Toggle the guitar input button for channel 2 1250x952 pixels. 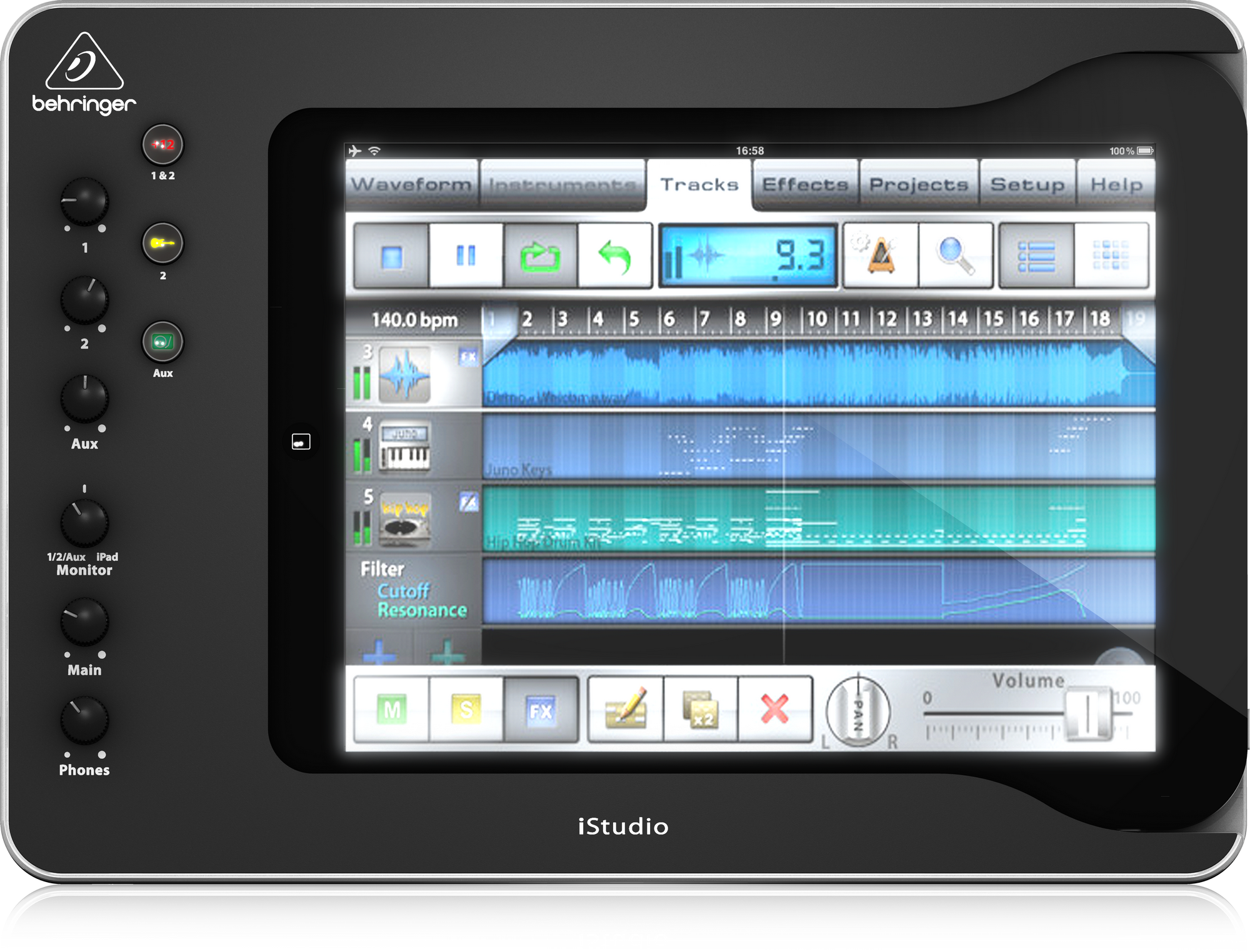point(162,243)
